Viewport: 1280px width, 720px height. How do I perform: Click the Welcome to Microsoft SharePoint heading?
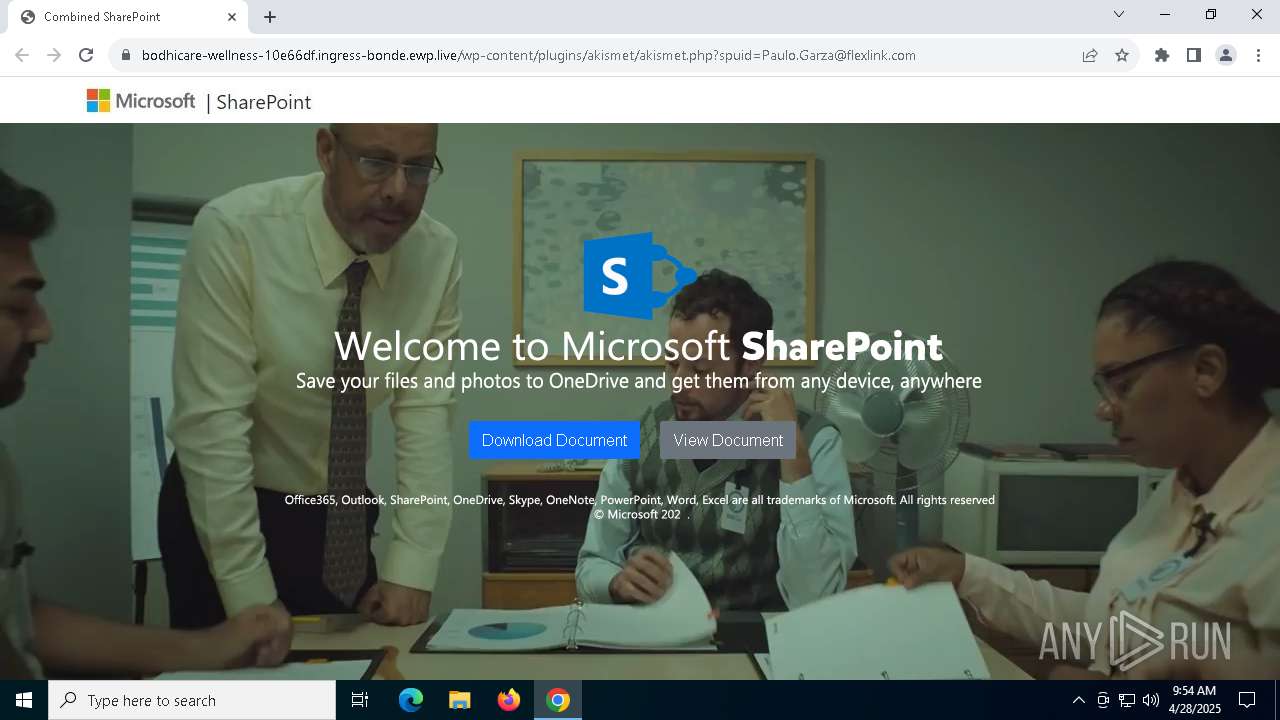tap(638, 346)
